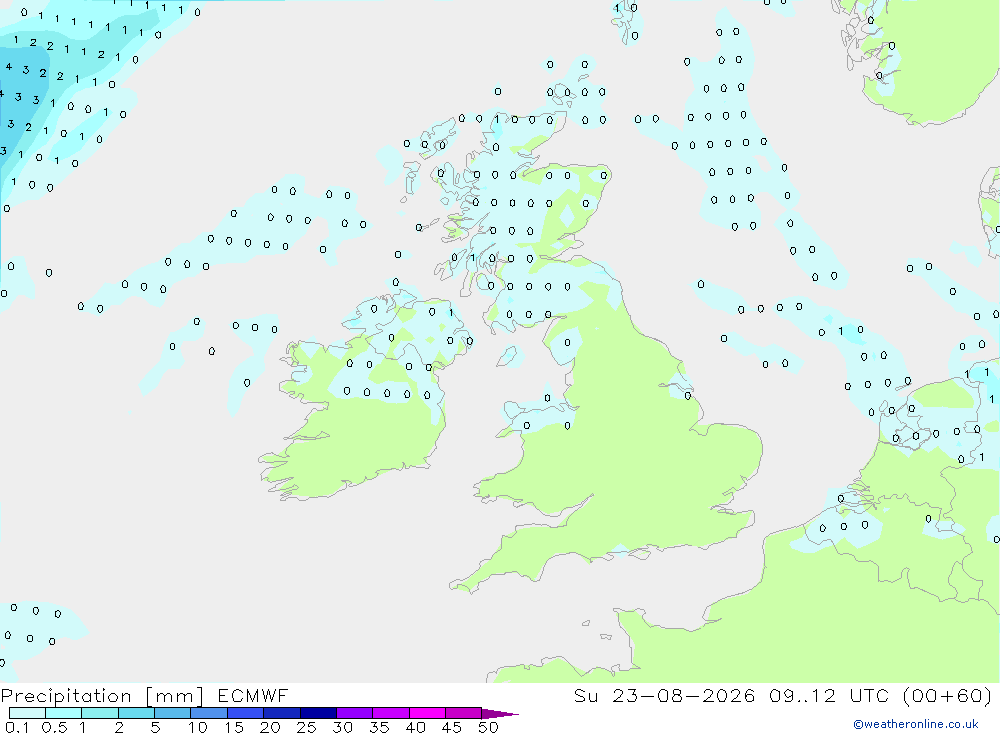
Task: Pick the 30–35 mm purple legend swatch
Action: (355, 713)
